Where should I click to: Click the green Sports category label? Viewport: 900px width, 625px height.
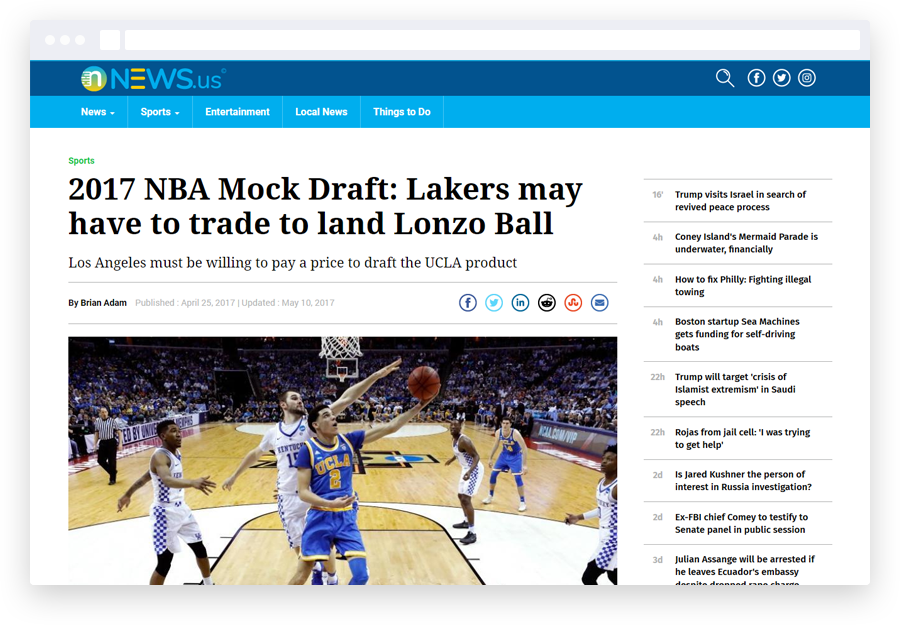[81, 161]
